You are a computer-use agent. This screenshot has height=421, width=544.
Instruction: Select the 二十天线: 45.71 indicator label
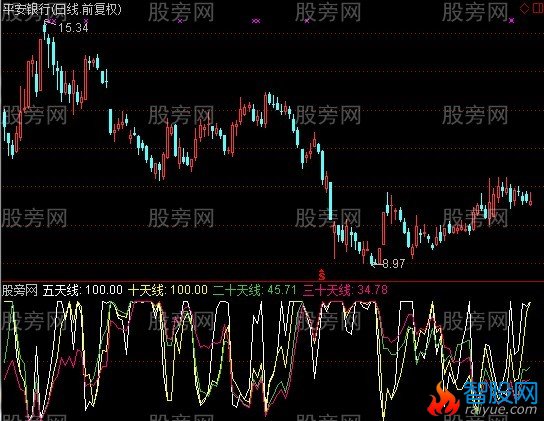click(254, 290)
